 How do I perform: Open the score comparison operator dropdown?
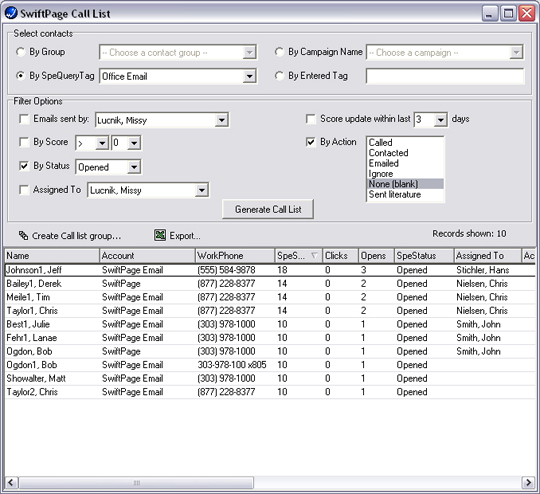102,143
